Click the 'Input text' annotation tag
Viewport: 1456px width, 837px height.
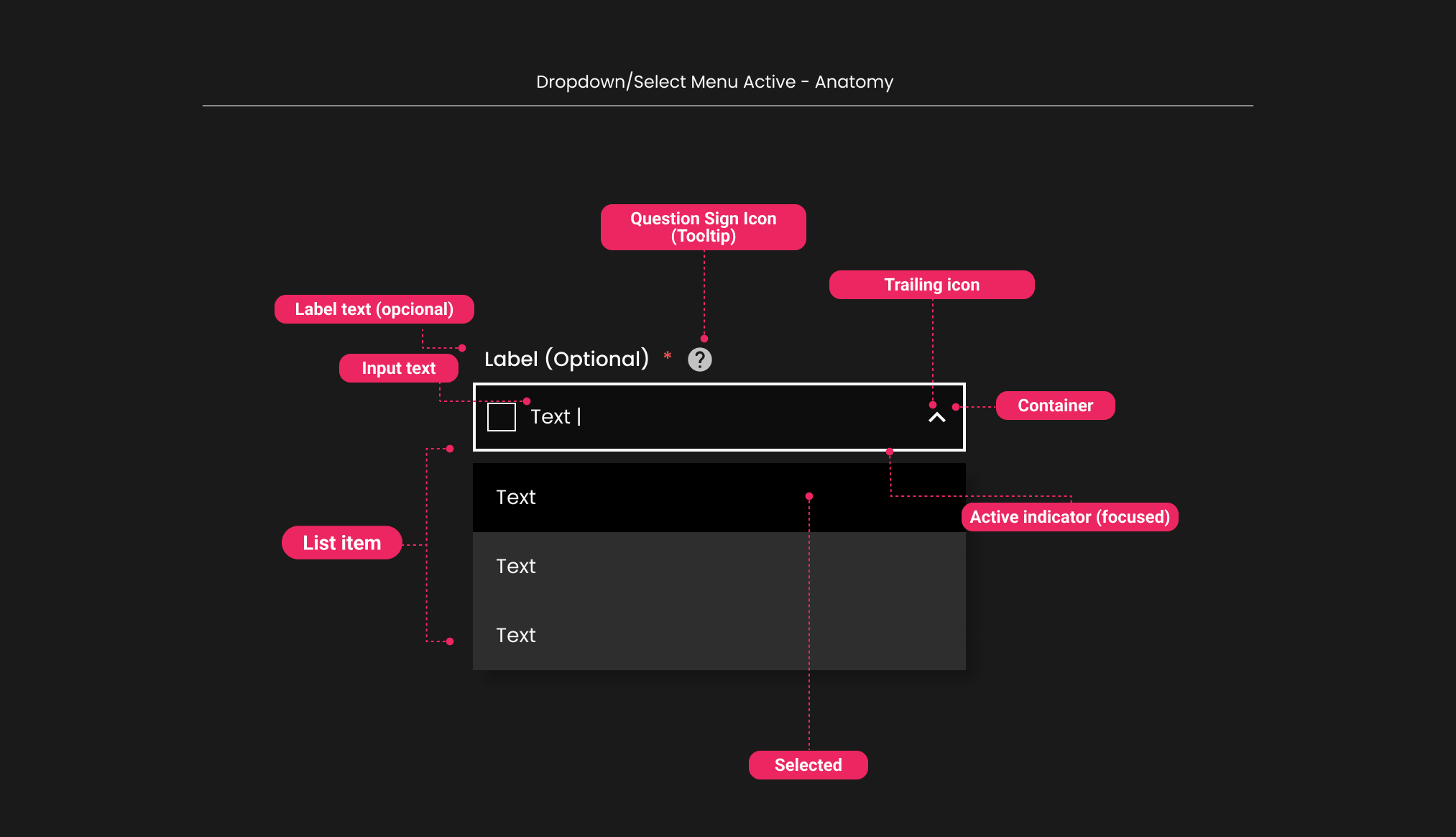pos(399,368)
